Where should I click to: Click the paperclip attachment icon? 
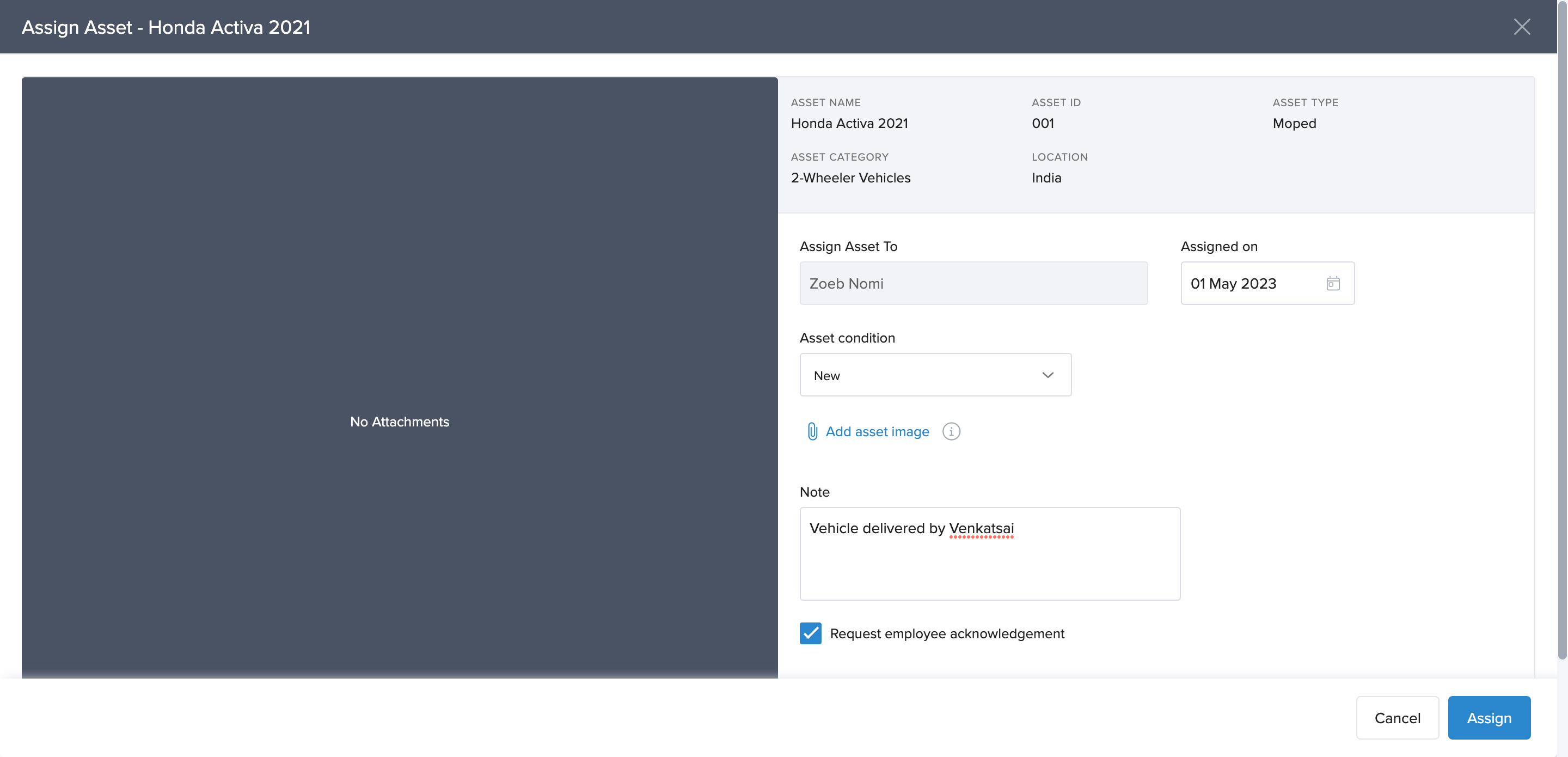(x=812, y=431)
